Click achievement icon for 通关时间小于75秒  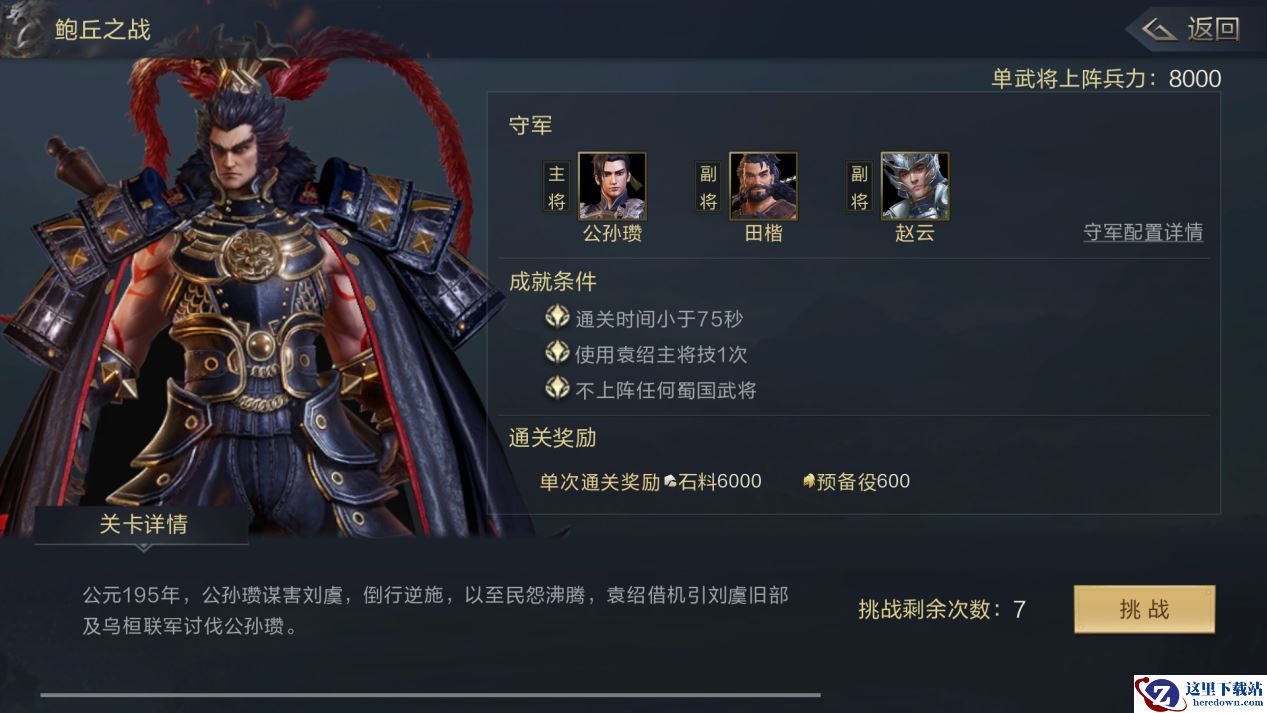pos(557,318)
